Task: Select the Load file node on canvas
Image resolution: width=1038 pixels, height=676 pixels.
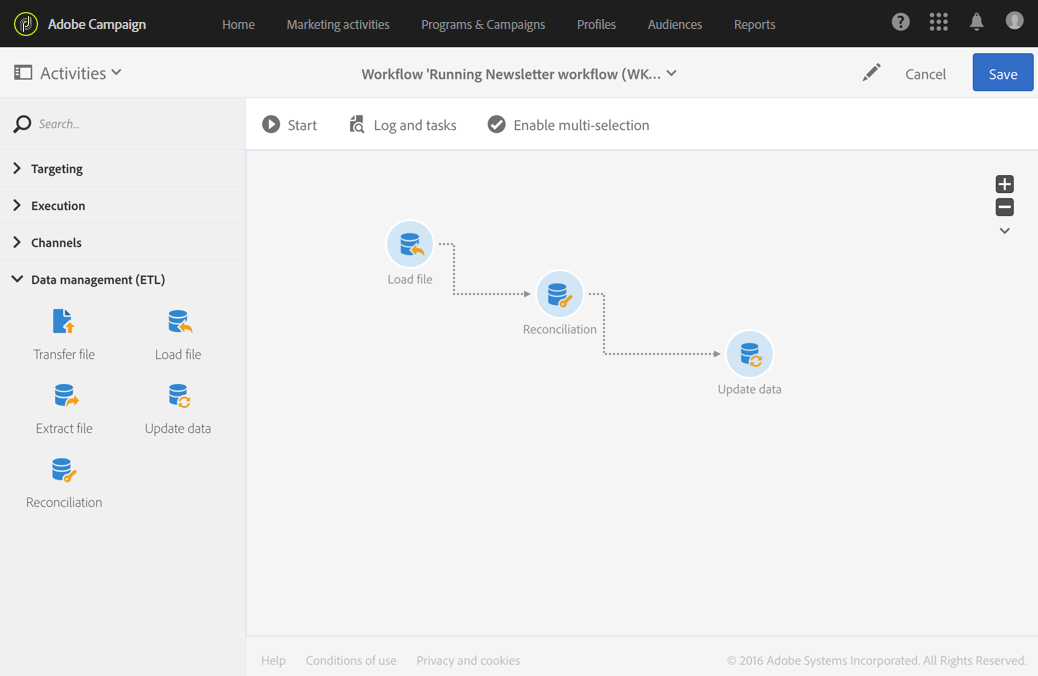Action: click(x=410, y=244)
